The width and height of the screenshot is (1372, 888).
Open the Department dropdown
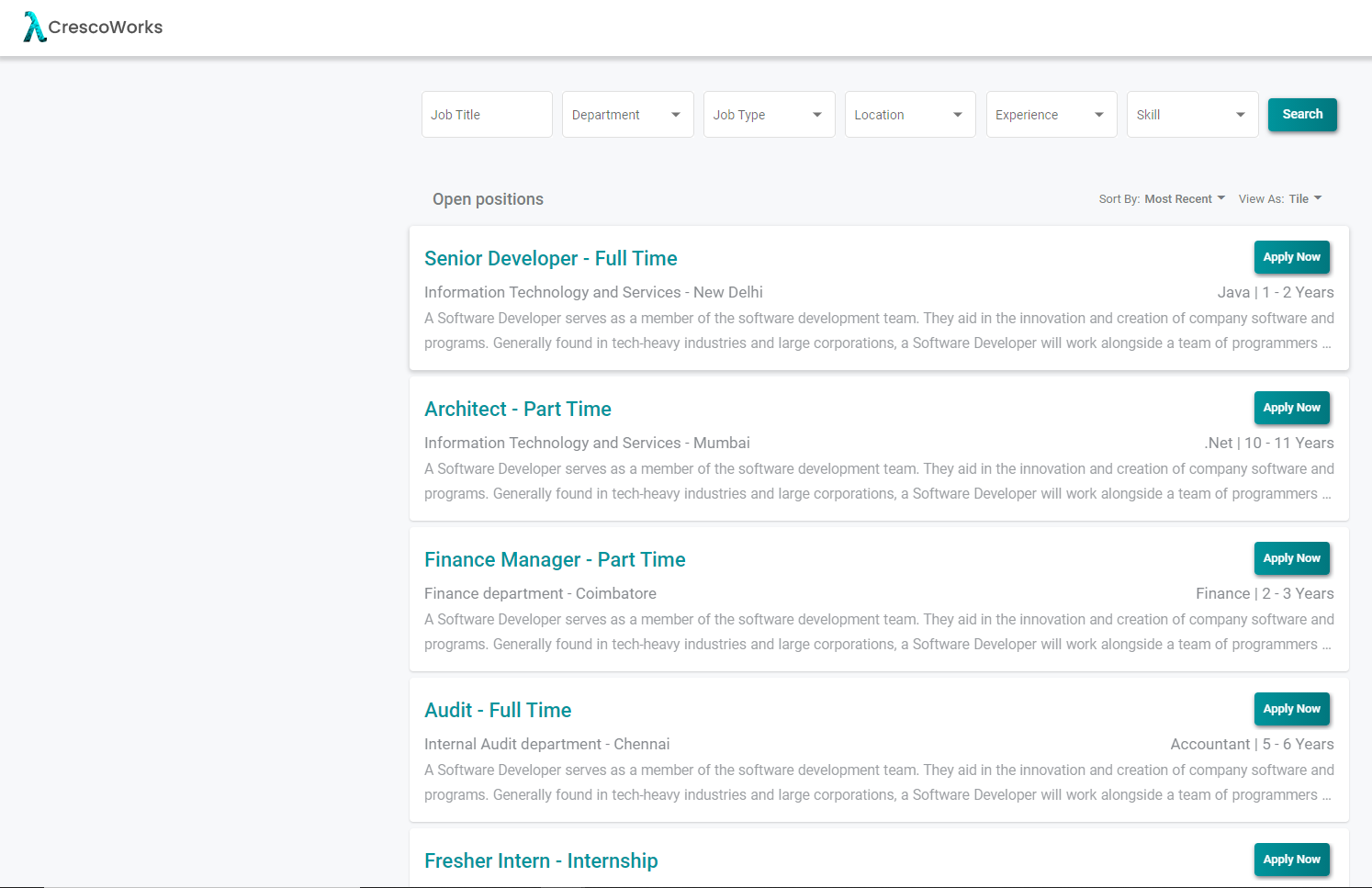pos(627,115)
